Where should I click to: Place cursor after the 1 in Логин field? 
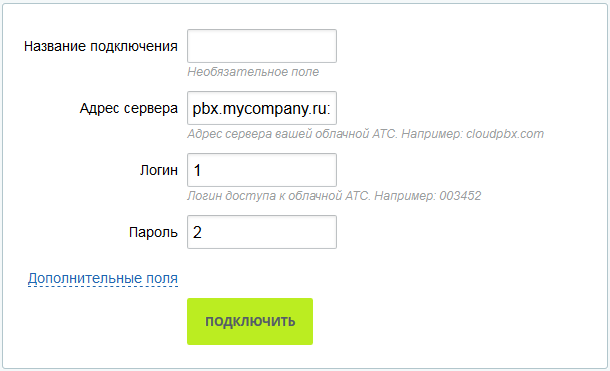(202, 170)
